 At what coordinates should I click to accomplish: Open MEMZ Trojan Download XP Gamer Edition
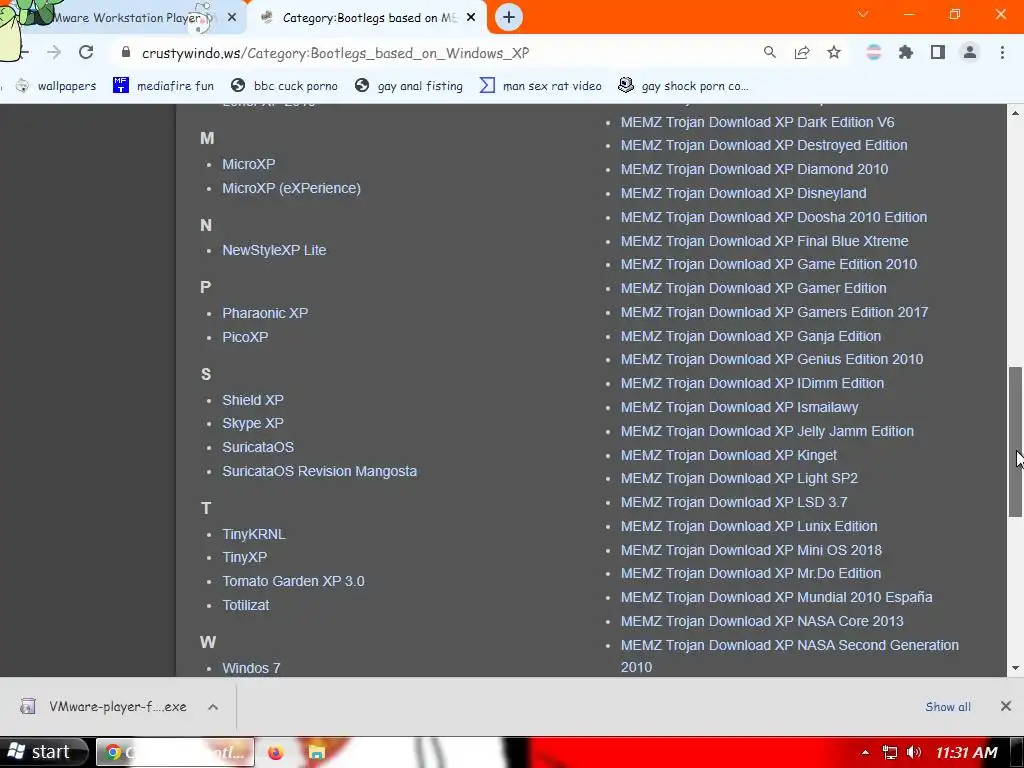tap(754, 288)
